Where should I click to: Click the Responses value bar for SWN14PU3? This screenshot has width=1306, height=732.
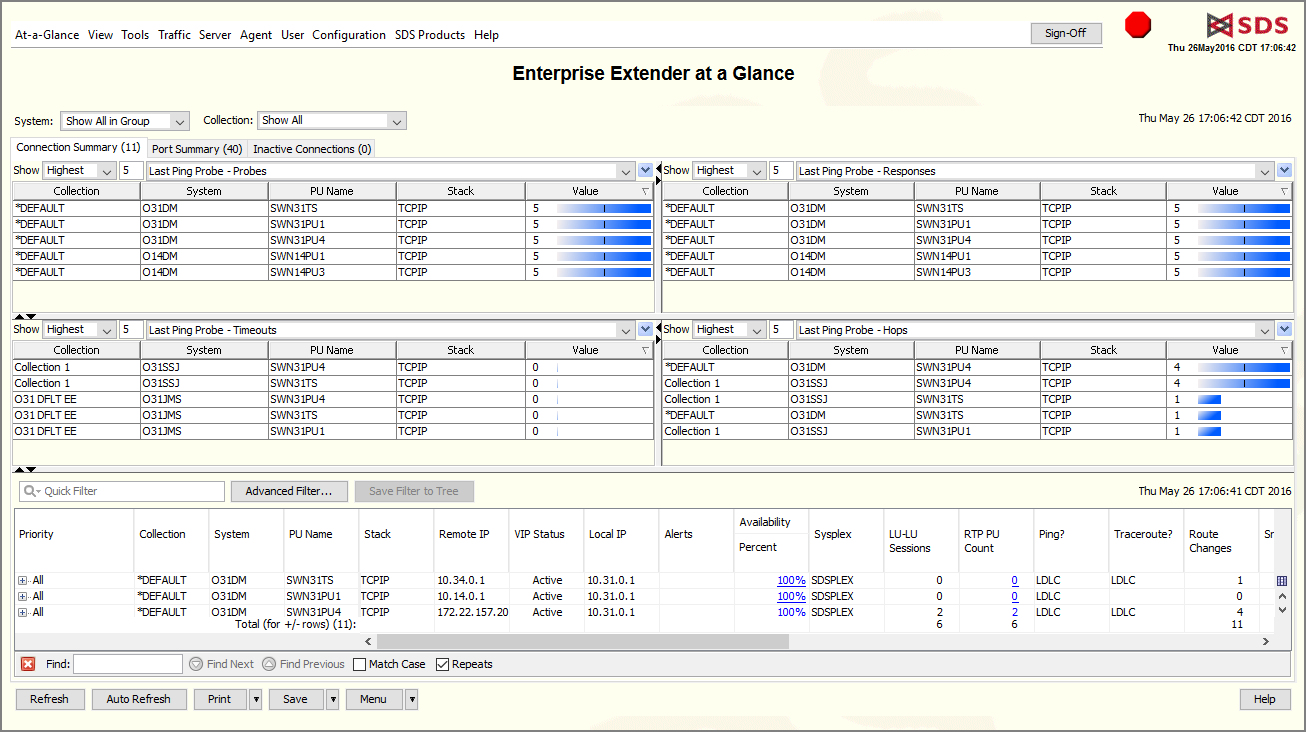[x=1244, y=272]
